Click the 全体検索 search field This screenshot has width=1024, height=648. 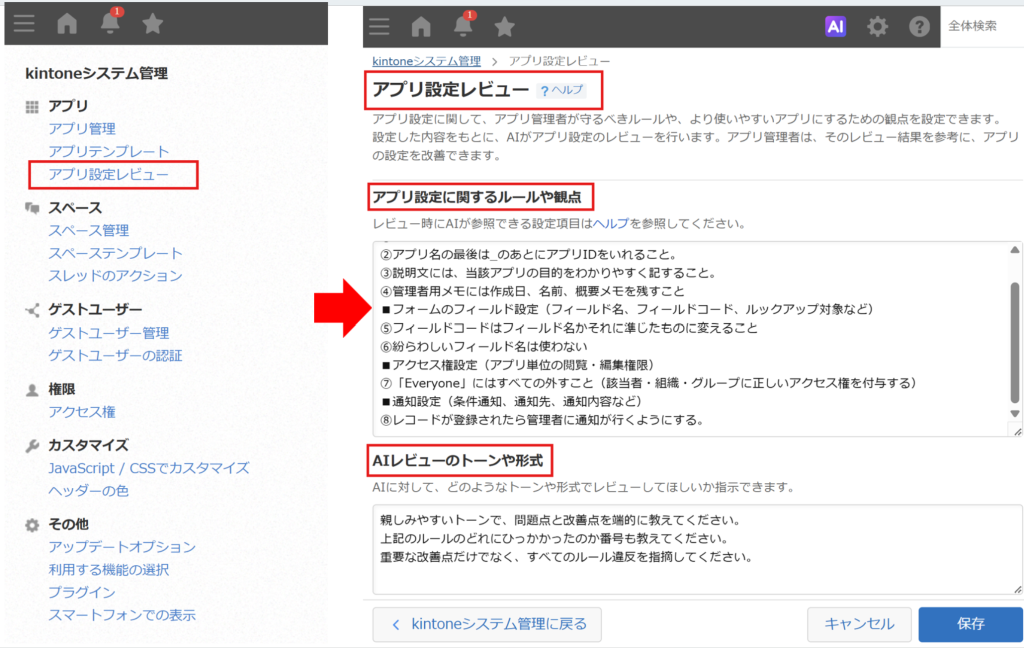tap(982, 26)
